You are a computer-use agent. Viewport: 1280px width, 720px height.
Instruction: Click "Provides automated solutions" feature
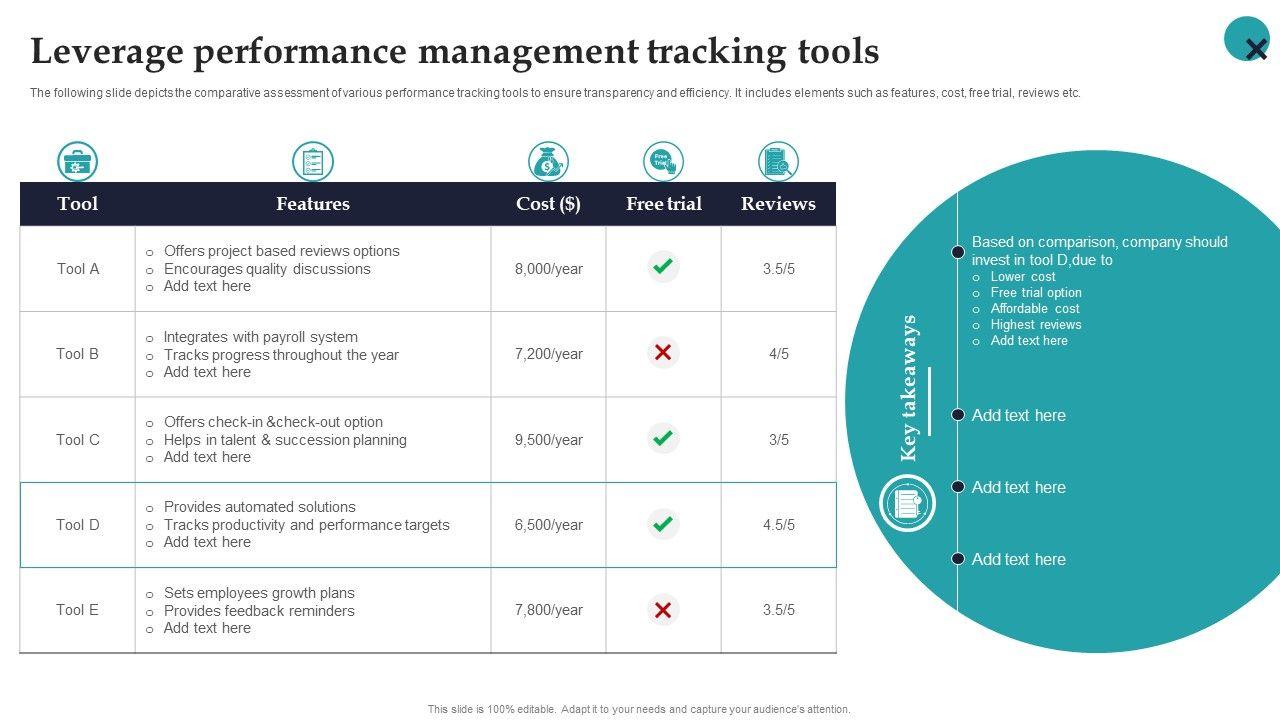click(x=260, y=507)
